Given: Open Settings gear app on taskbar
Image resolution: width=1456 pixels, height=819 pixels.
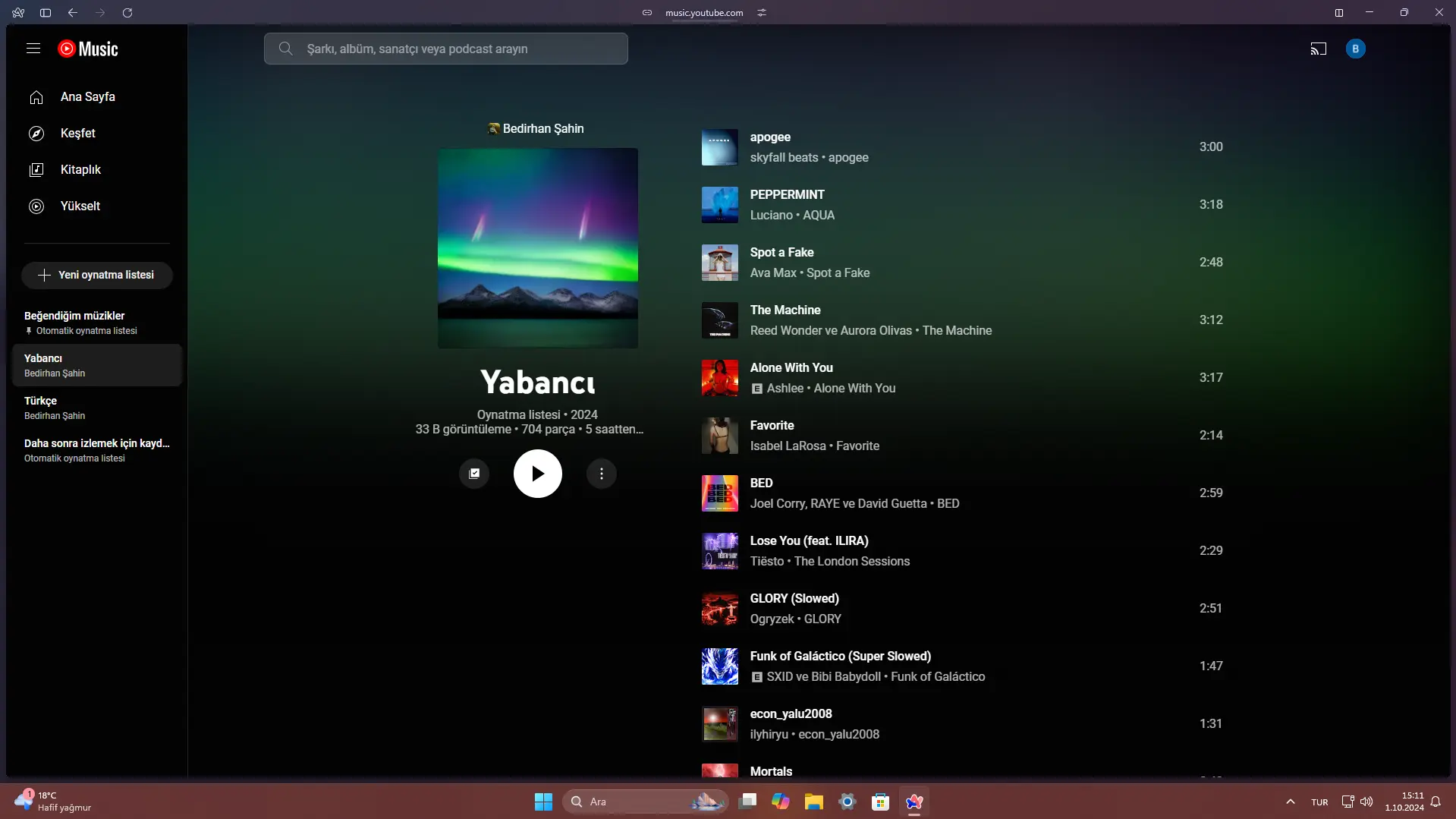Looking at the screenshot, I should (x=847, y=802).
